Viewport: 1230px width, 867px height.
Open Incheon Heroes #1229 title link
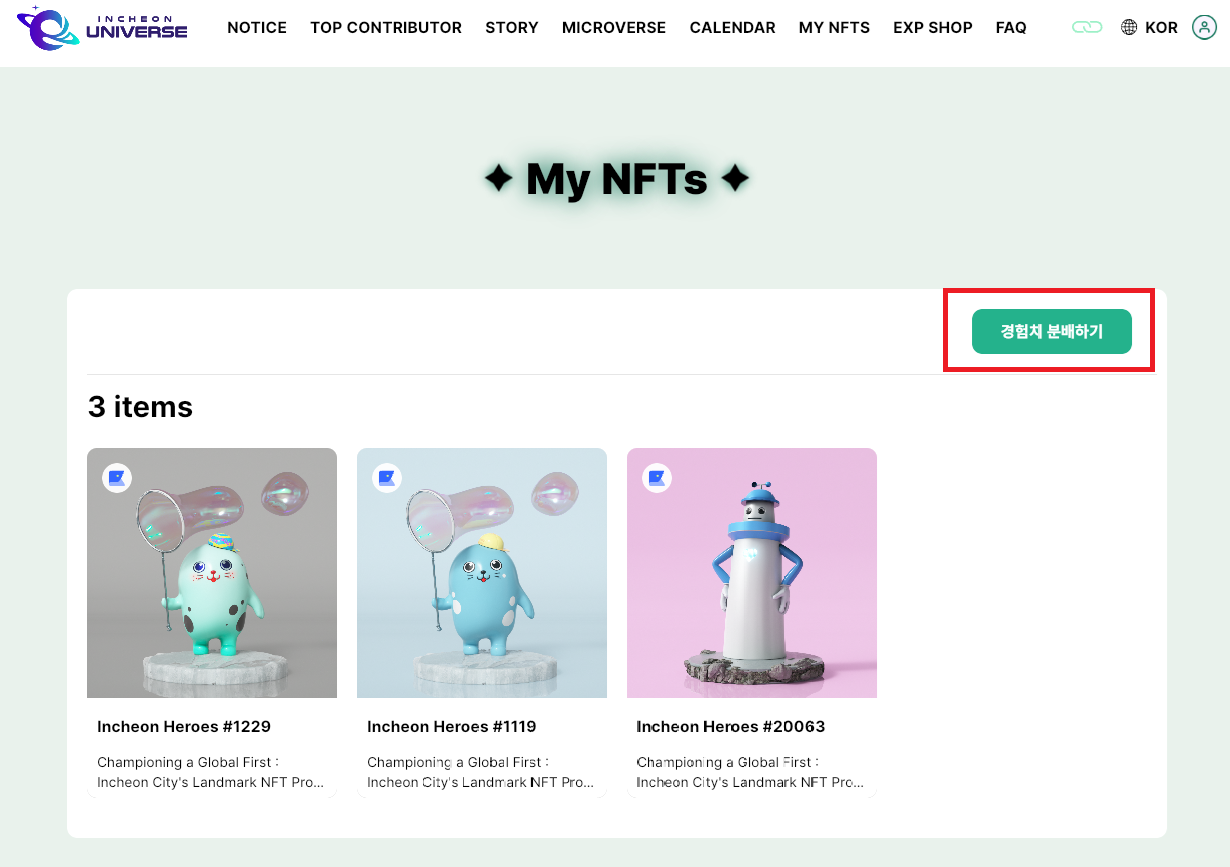pos(184,727)
